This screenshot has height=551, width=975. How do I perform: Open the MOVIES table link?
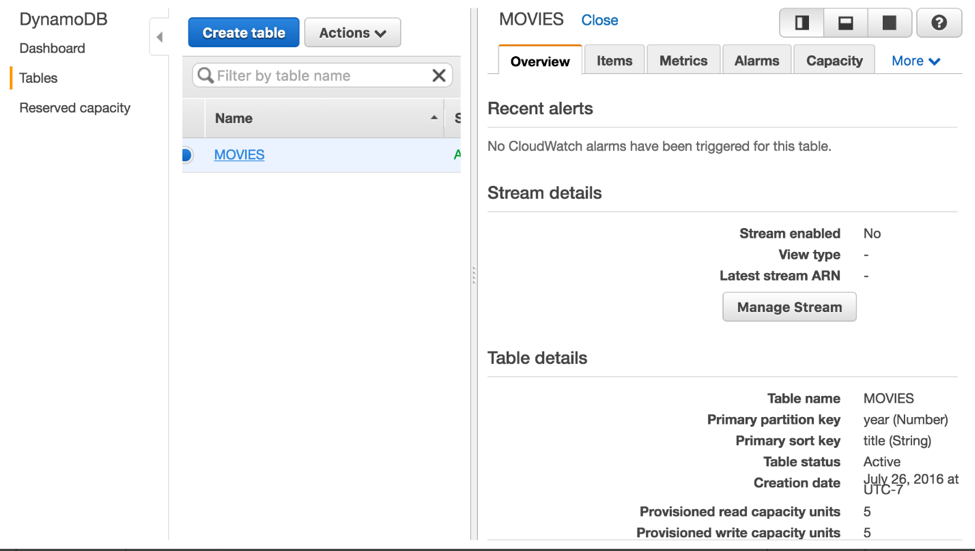[239, 155]
